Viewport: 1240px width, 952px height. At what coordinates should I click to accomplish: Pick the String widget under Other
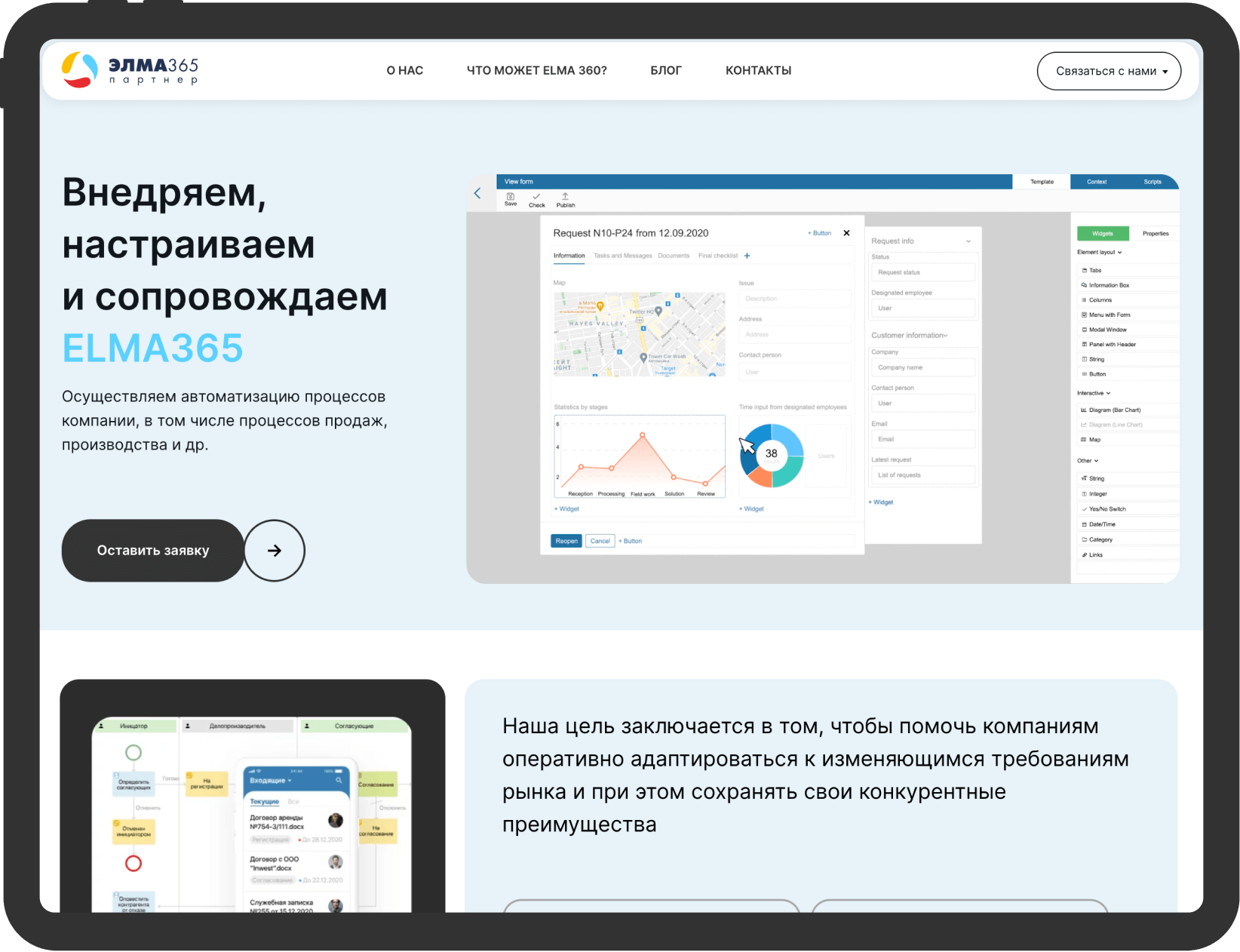point(1128,479)
